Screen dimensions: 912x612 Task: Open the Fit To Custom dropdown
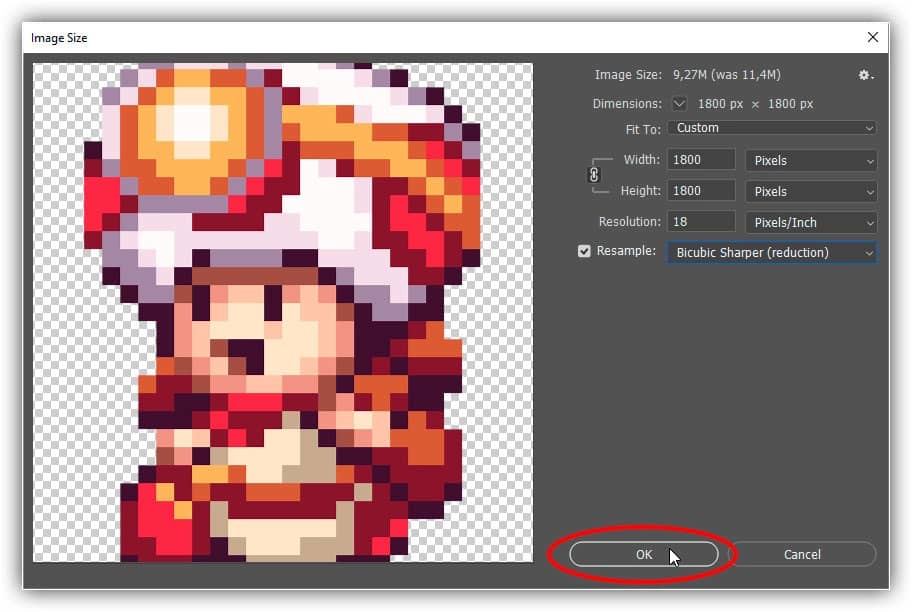click(771, 128)
